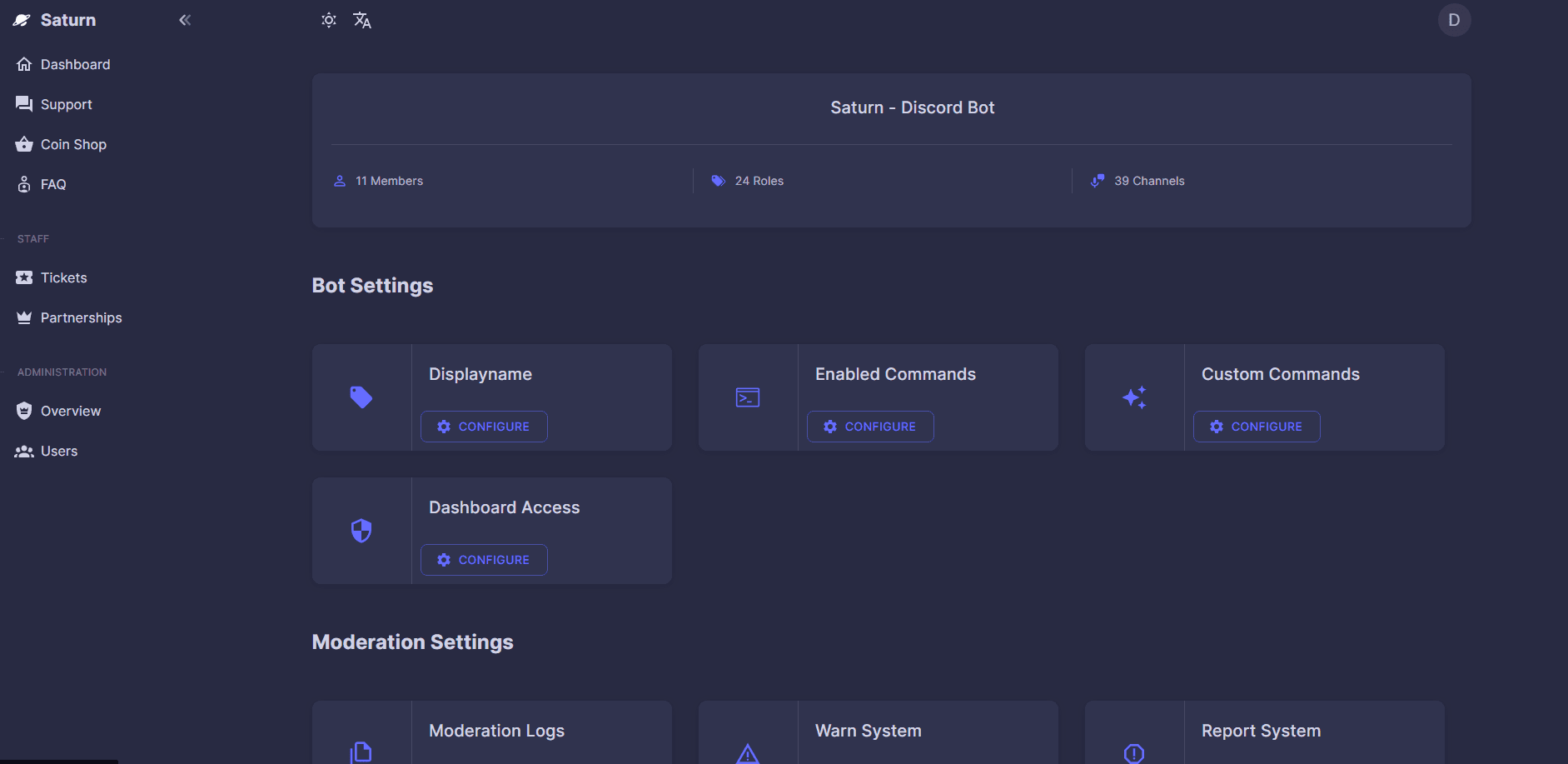Screen dimensions: 1568x764
Task: Click the Enabled Commands terminal icon
Action: [748, 397]
